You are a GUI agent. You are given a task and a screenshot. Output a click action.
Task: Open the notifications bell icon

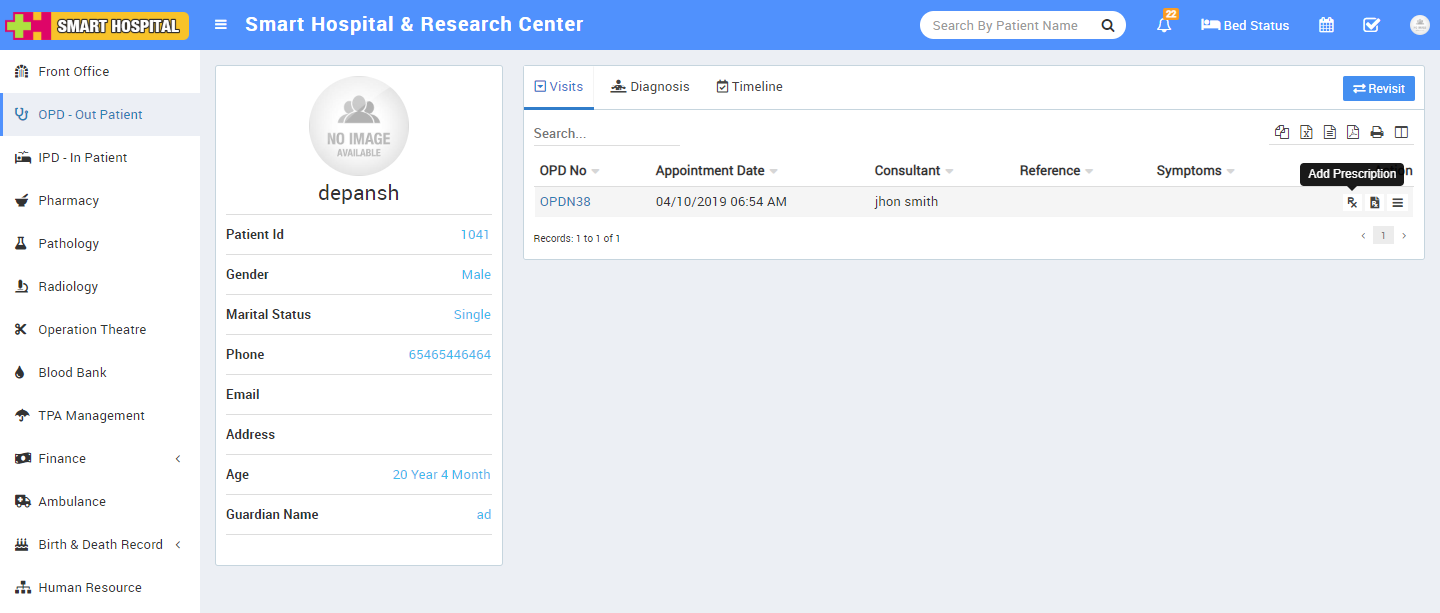[1164, 26]
